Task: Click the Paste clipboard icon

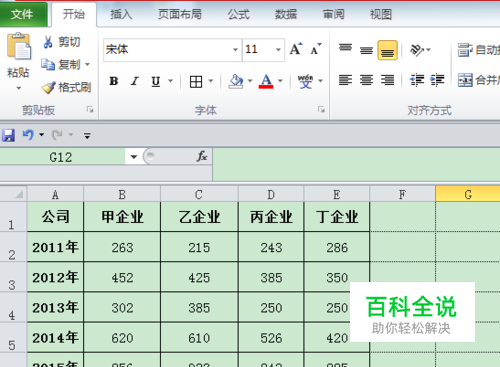Action: pyautogui.click(x=19, y=46)
